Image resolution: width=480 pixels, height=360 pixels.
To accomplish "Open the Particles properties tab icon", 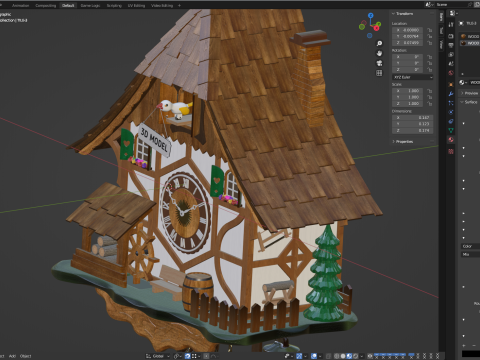I will (x=451, y=103).
